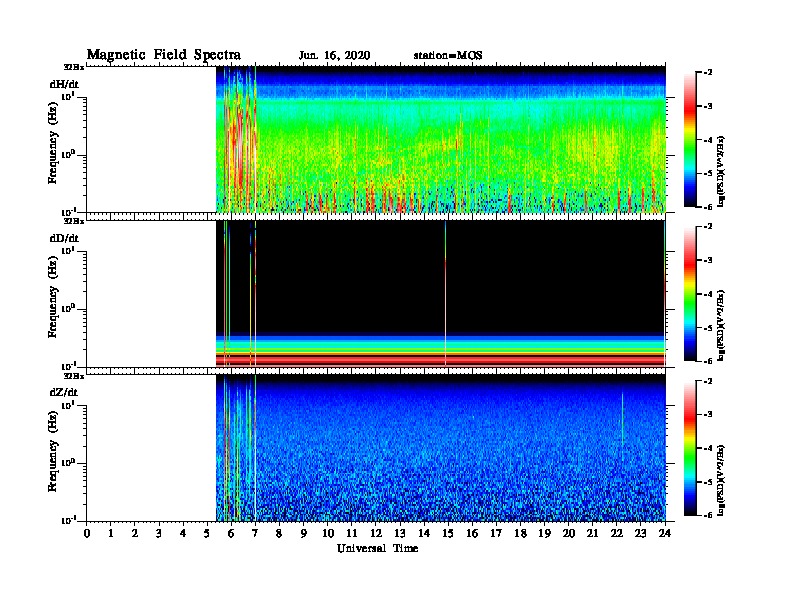Click the "dD/dt" panel label

coord(64,238)
